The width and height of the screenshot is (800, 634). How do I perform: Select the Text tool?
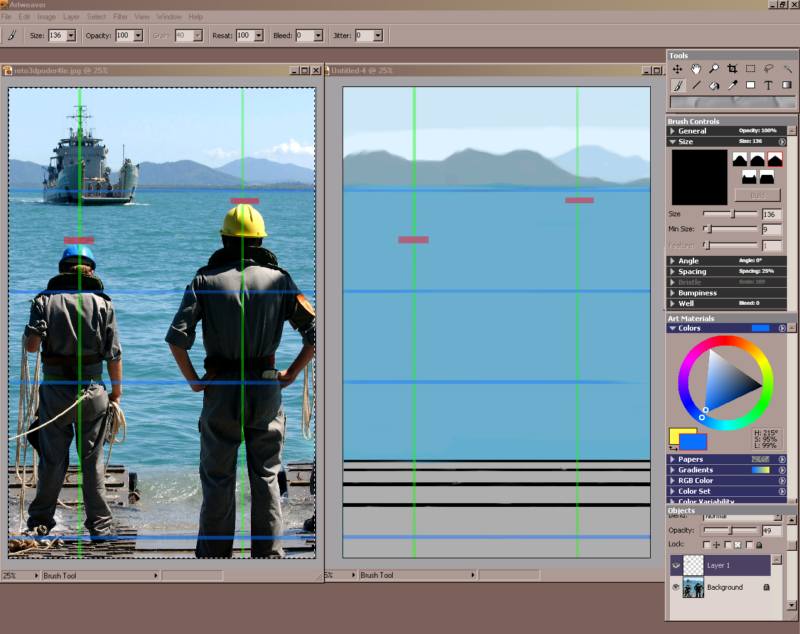tap(769, 85)
